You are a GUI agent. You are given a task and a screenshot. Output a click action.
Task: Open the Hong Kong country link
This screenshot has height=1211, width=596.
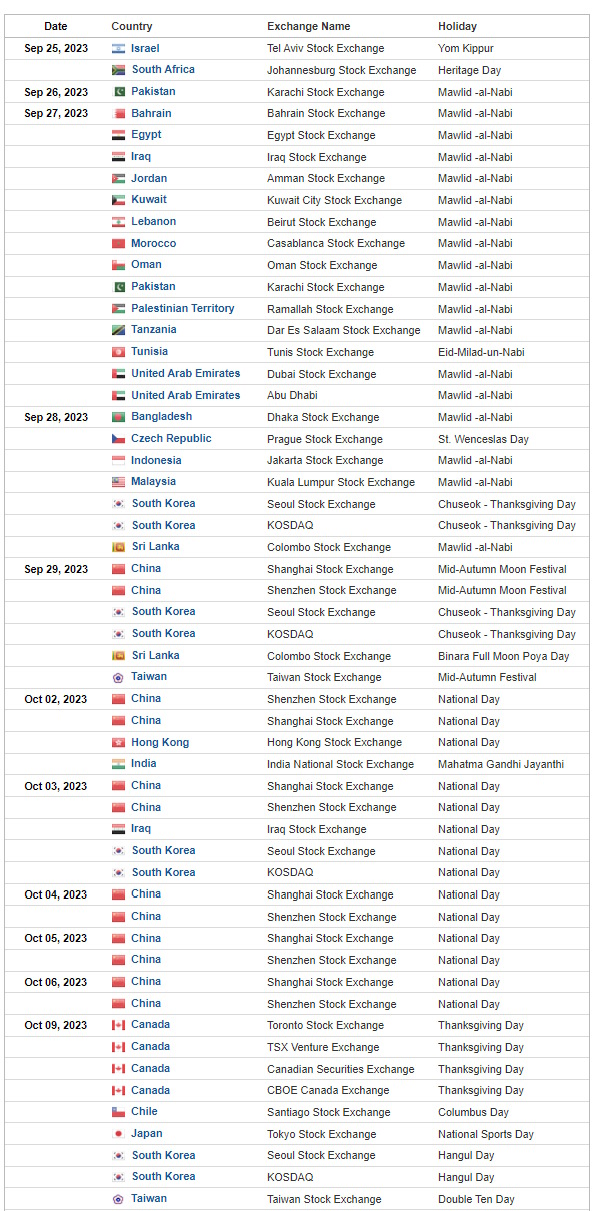pos(160,742)
